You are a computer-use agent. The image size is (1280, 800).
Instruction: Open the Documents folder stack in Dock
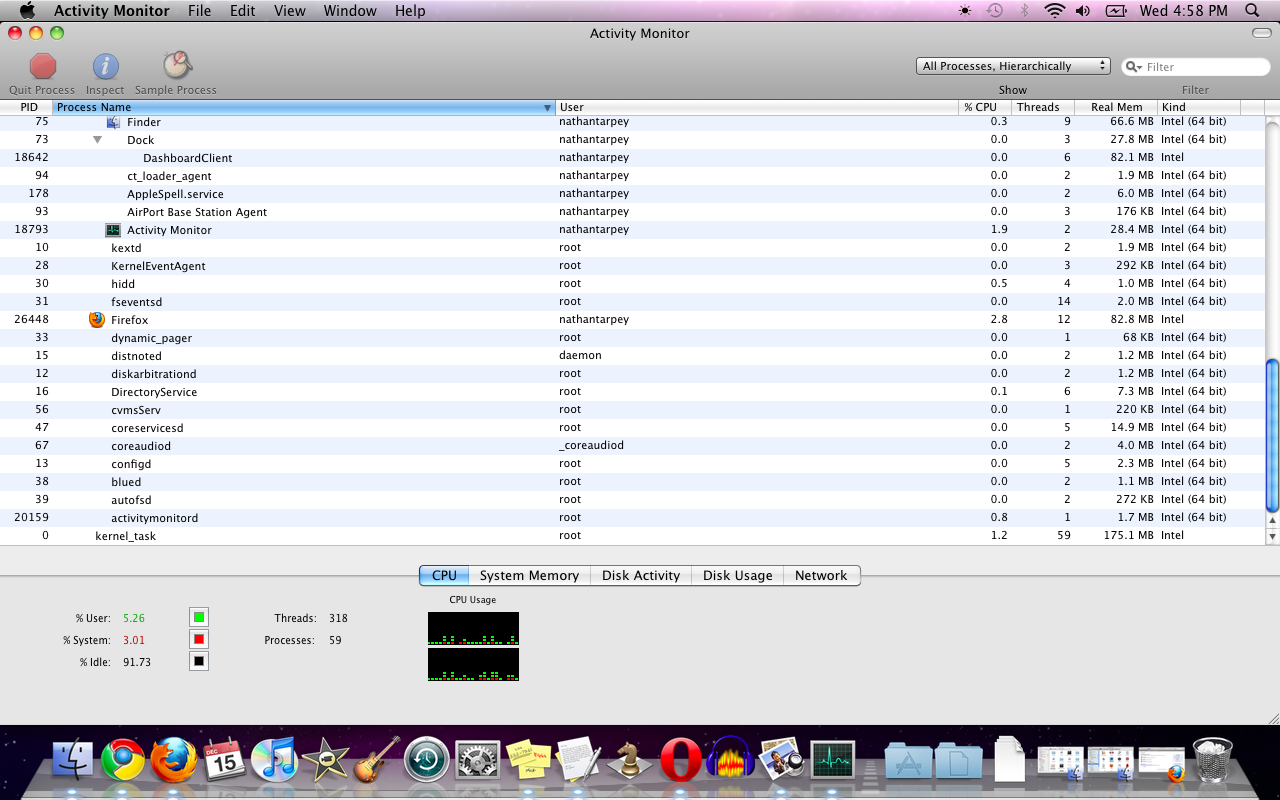tap(959, 762)
